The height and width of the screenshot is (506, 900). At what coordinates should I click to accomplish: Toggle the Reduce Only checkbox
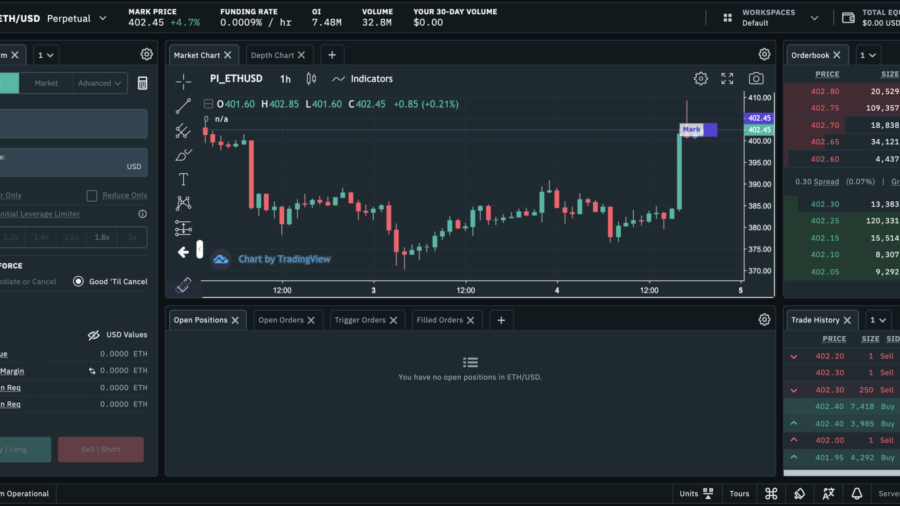coord(91,196)
